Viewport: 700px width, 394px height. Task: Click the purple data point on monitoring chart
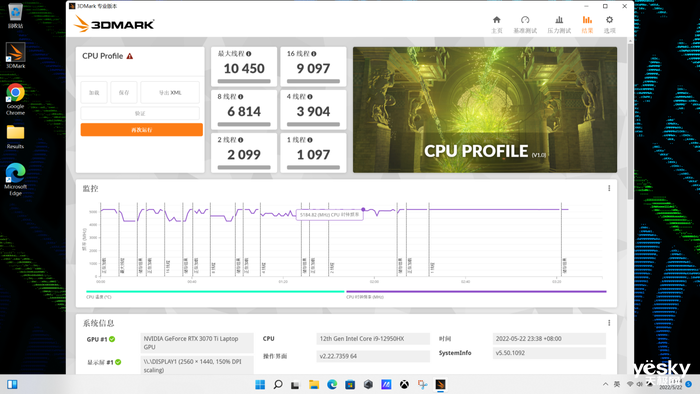[363, 209]
